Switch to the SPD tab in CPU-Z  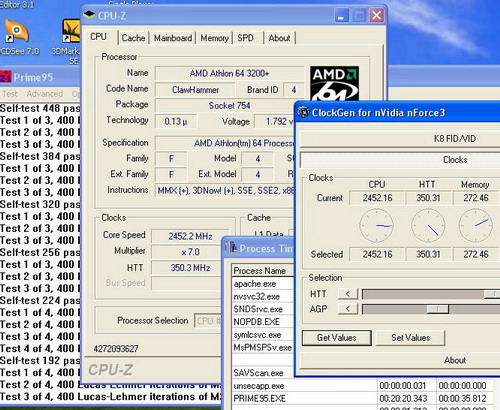pyautogui.click(x=246, y=38)
